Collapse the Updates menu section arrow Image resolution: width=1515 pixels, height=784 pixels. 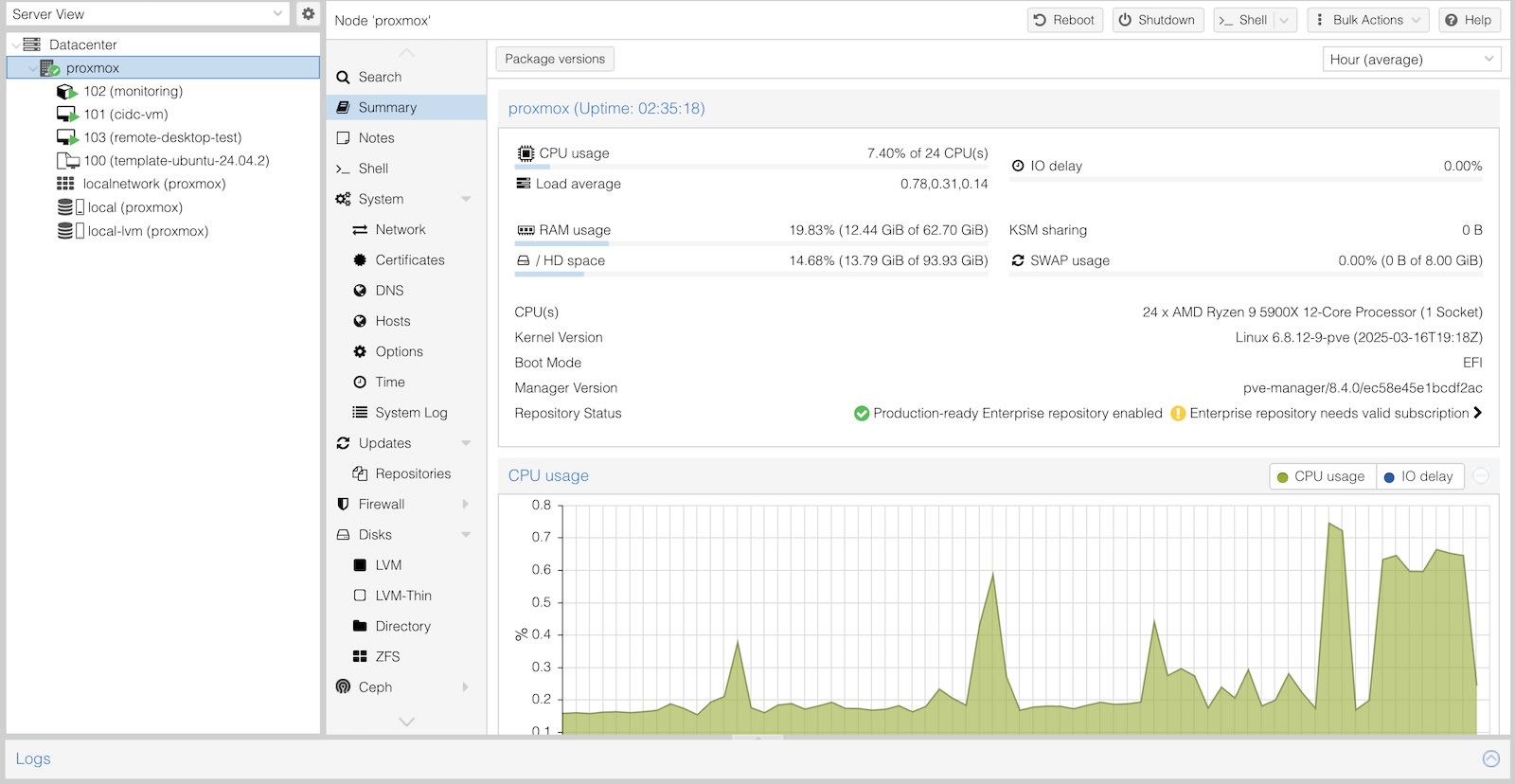[x=466, y=443]
